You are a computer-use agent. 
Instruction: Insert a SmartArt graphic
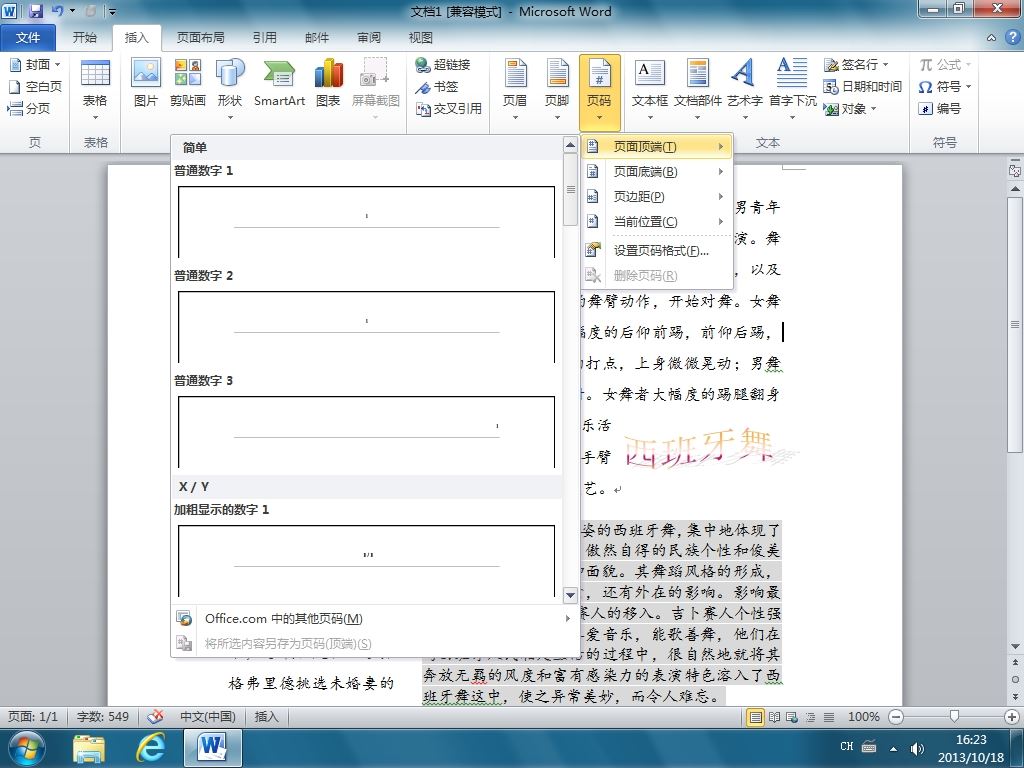pyautogui.click(x=280, y=83)
